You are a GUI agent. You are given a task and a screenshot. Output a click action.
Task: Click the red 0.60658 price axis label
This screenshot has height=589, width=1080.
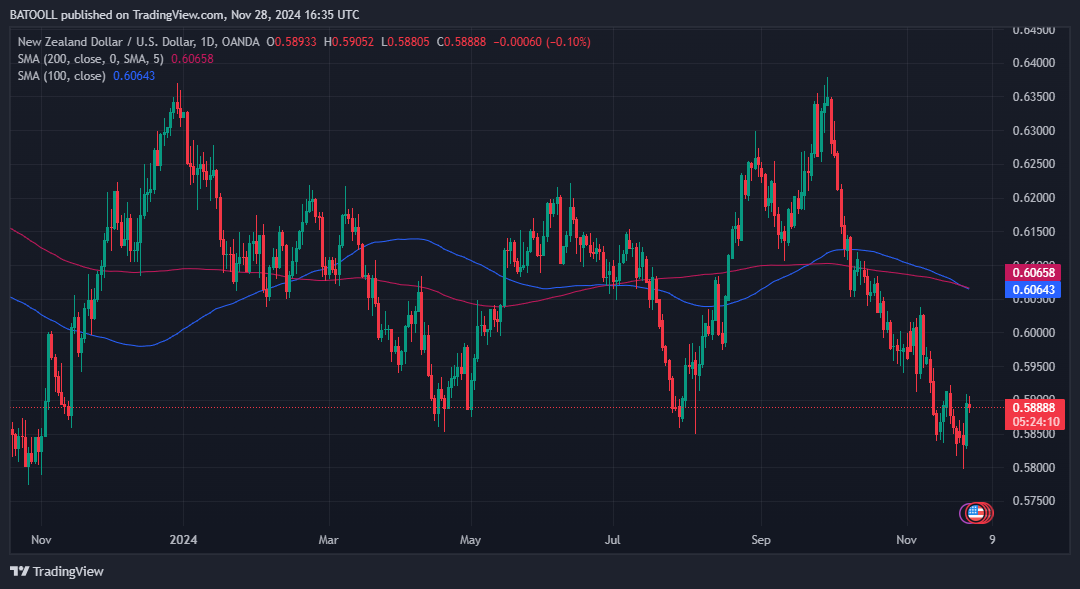coord(1033,273)
